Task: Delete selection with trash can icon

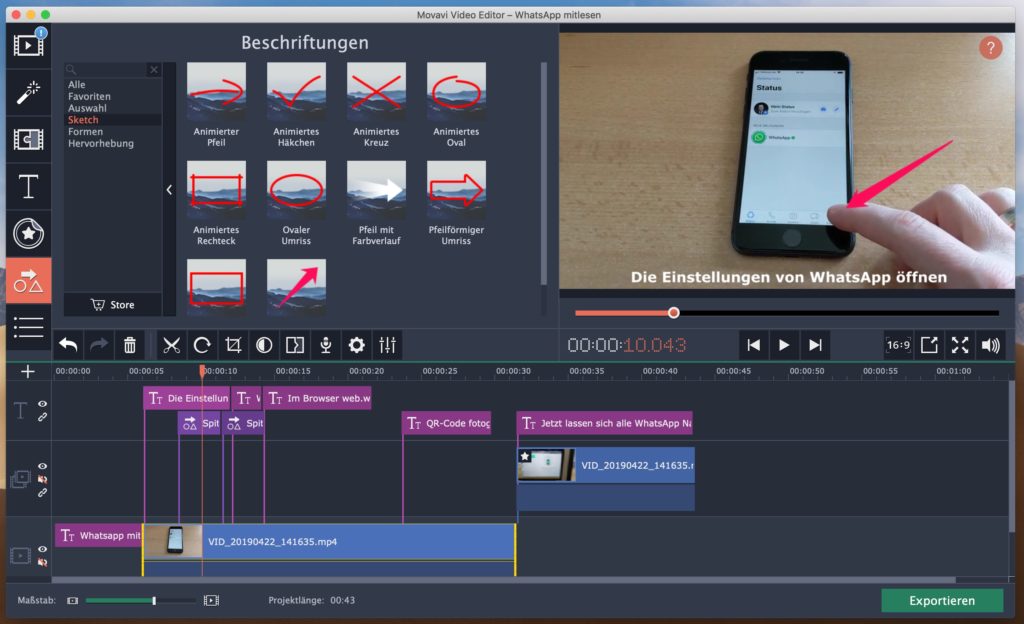Action: point(129,345)
